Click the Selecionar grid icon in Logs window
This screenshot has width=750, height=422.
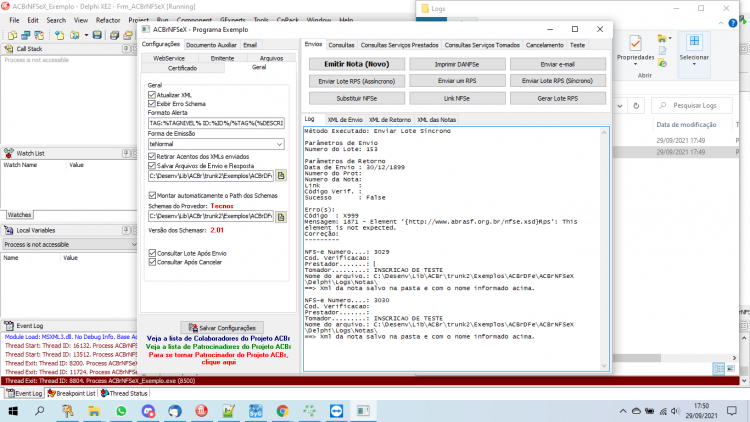click(694, 41)
